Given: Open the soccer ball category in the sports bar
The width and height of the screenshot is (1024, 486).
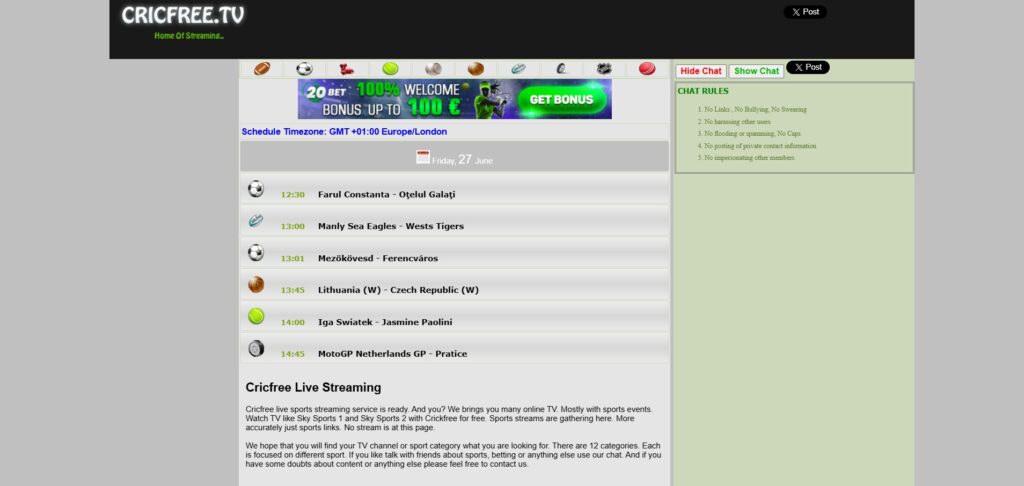Looking at the screenshot, I should 304,69.
